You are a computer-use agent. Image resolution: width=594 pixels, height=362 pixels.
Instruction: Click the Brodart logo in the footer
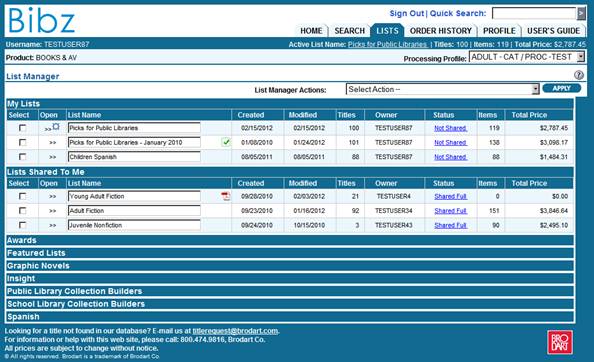pos(560,342)
